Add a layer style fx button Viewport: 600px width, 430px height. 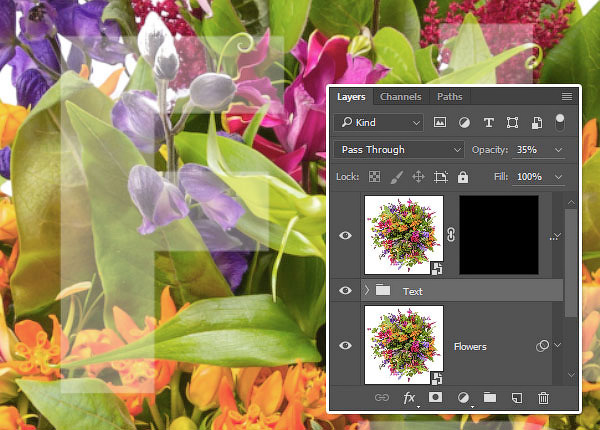[x=409, y=398]
